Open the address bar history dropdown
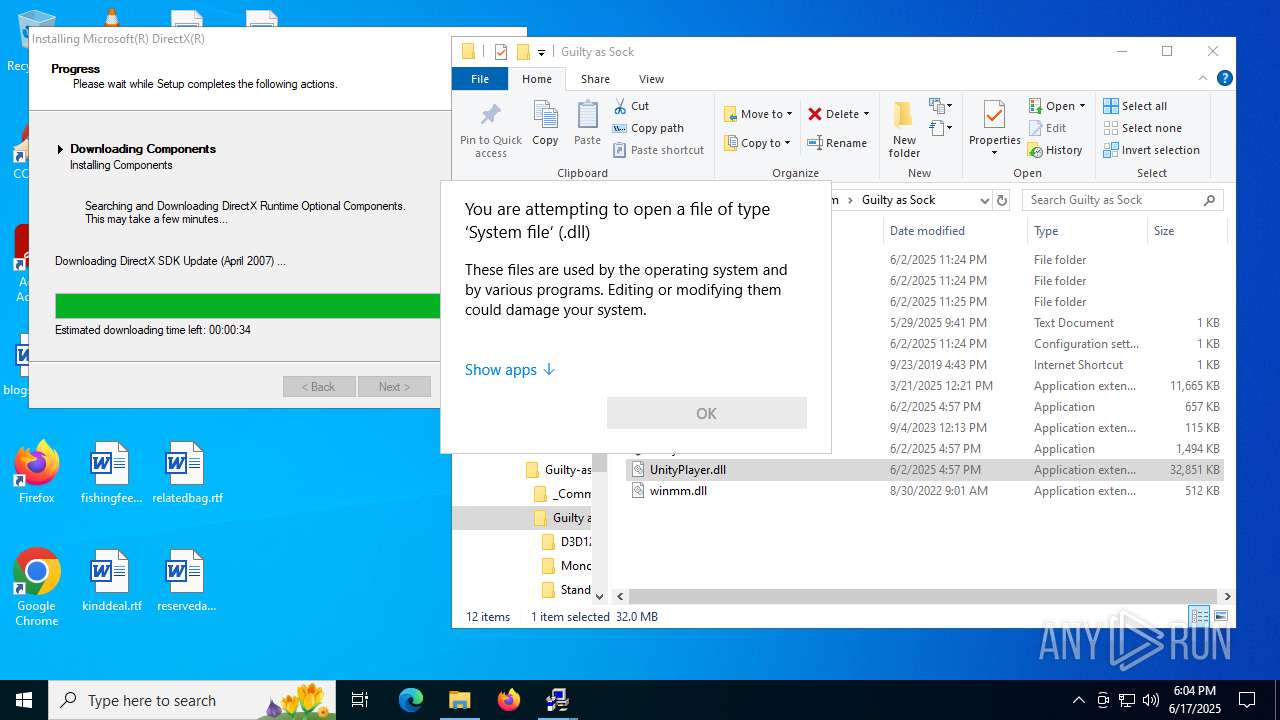This screenshot has width=1280, height=720. [x=985, y=200]
